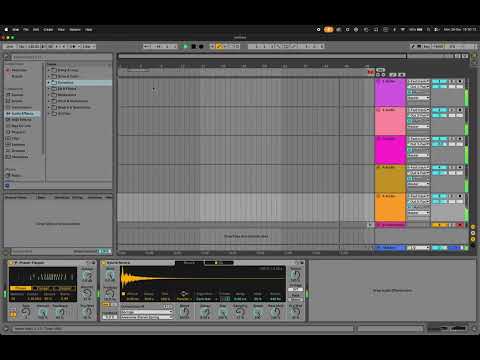This screenshot has height=360, width=480.
Task: Open the Apple menu
Action: pos(6,30)
